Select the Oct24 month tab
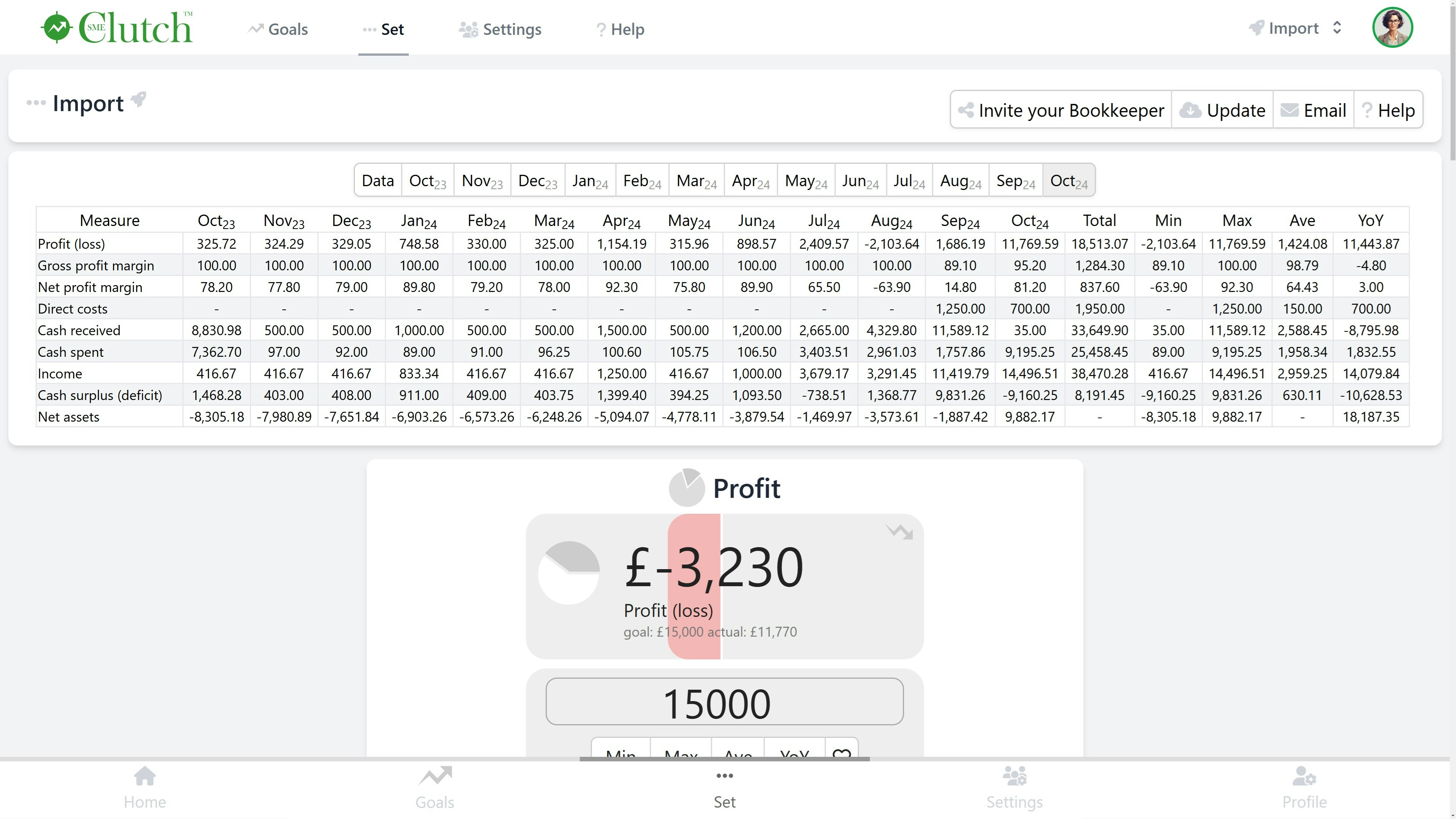The width and height of the screenshot is (1456, 819). [1069, 180]
